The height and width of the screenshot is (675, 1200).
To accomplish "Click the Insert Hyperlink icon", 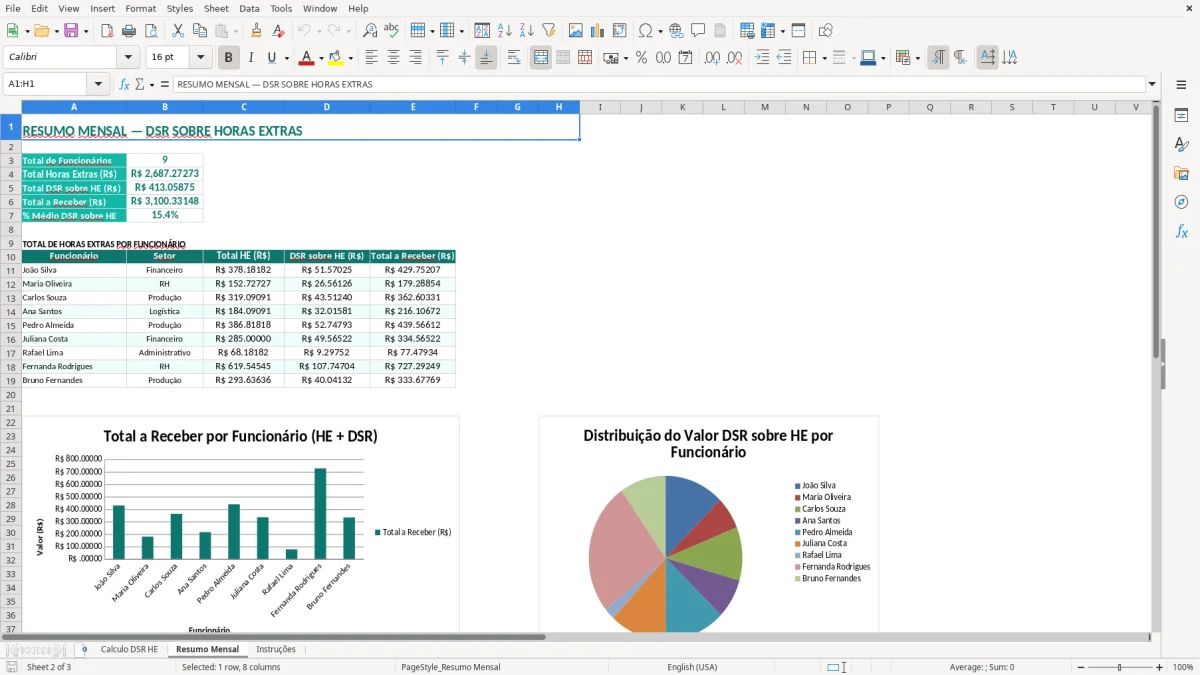I will (677, 31).
